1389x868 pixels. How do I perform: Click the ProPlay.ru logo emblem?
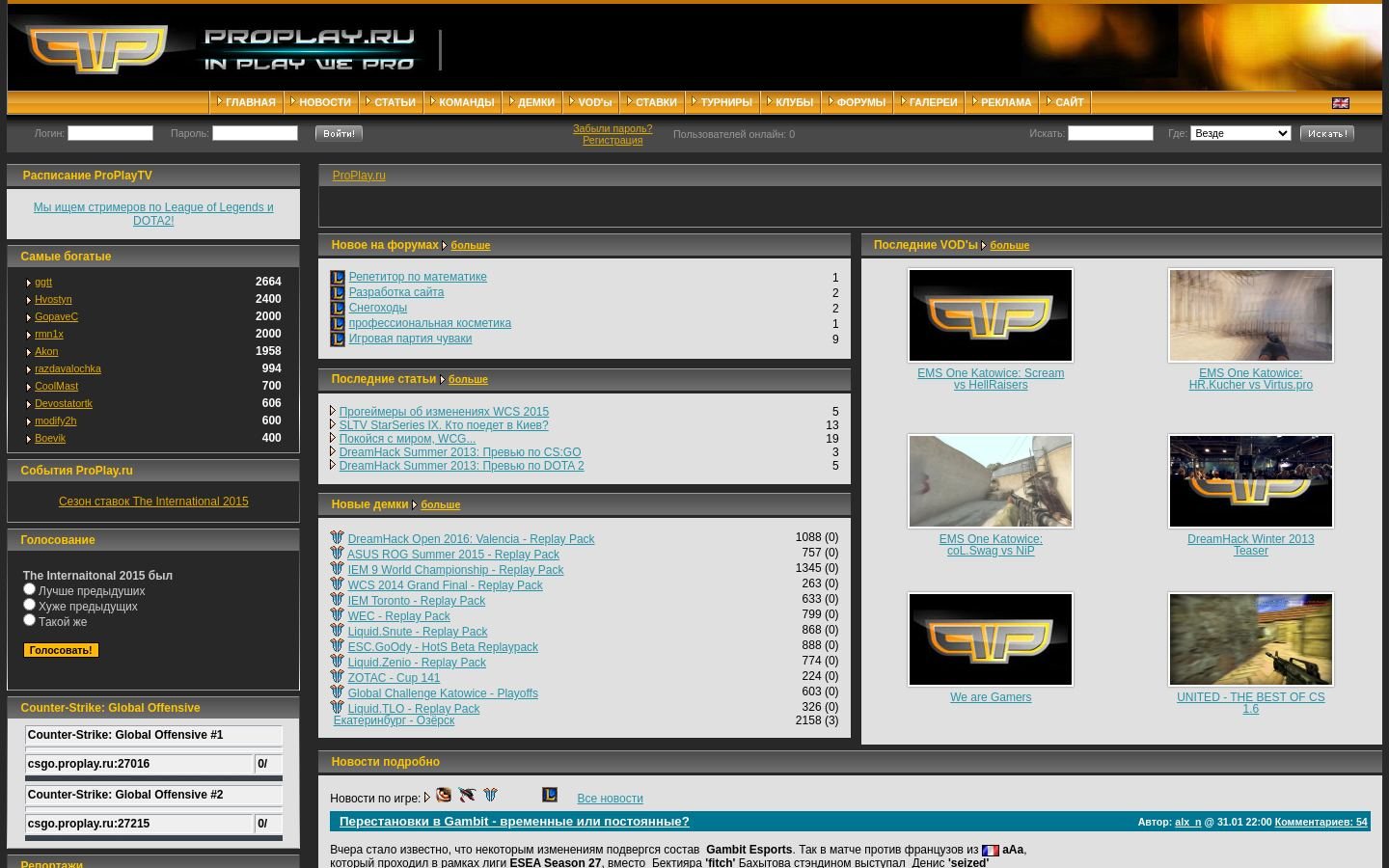click(x=97, y=49)
